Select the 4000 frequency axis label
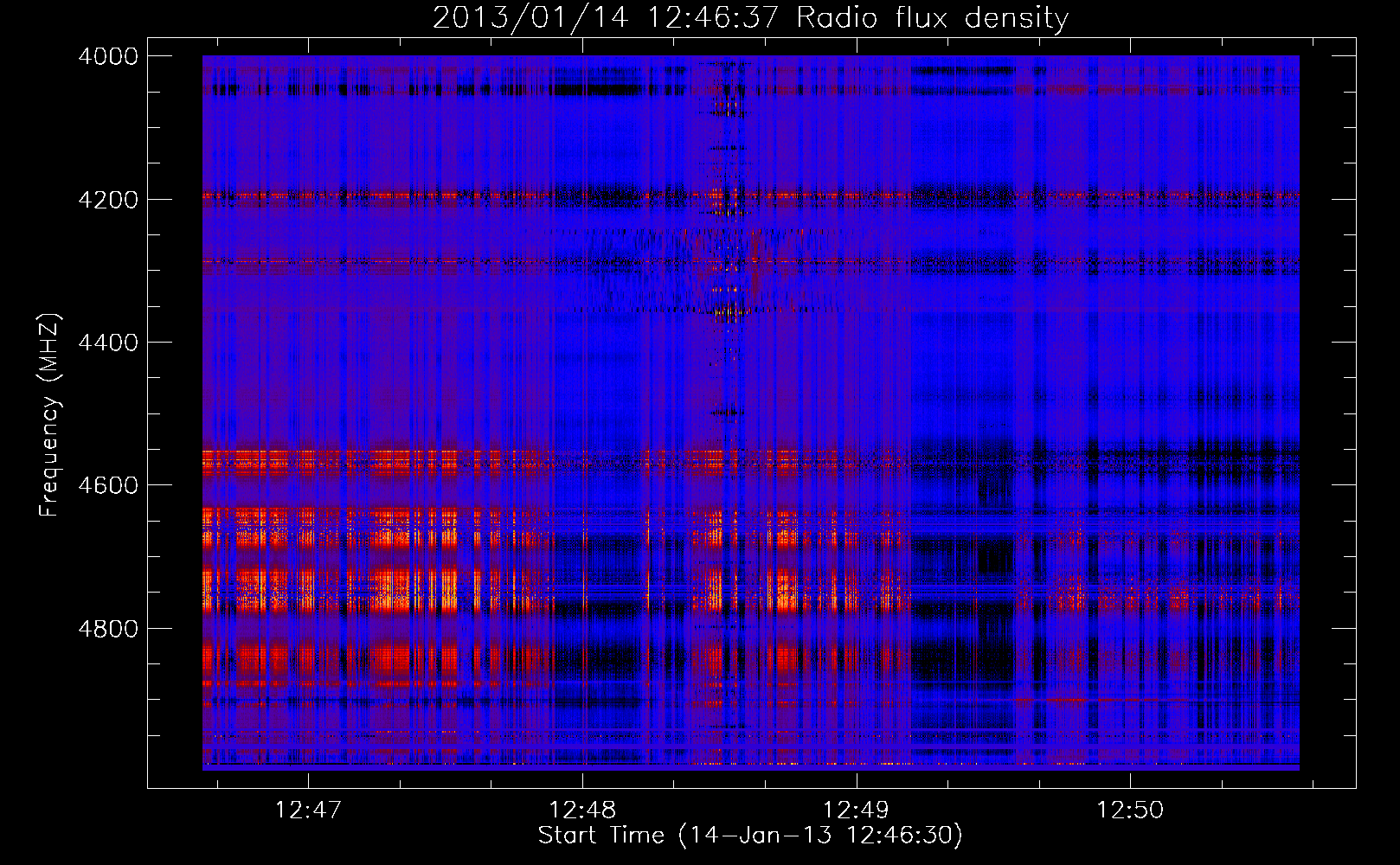 pos(108,56)
